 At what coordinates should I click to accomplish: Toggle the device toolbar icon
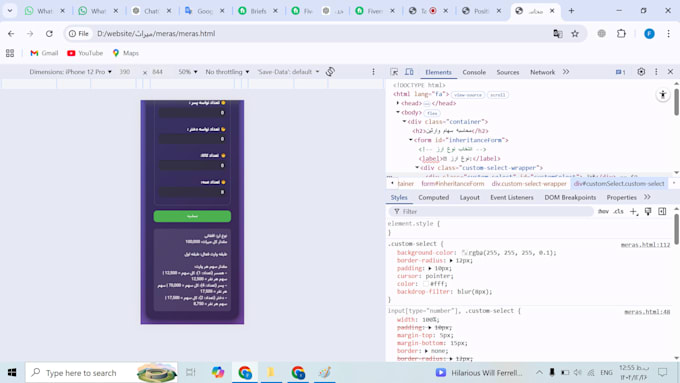[409, 72]
